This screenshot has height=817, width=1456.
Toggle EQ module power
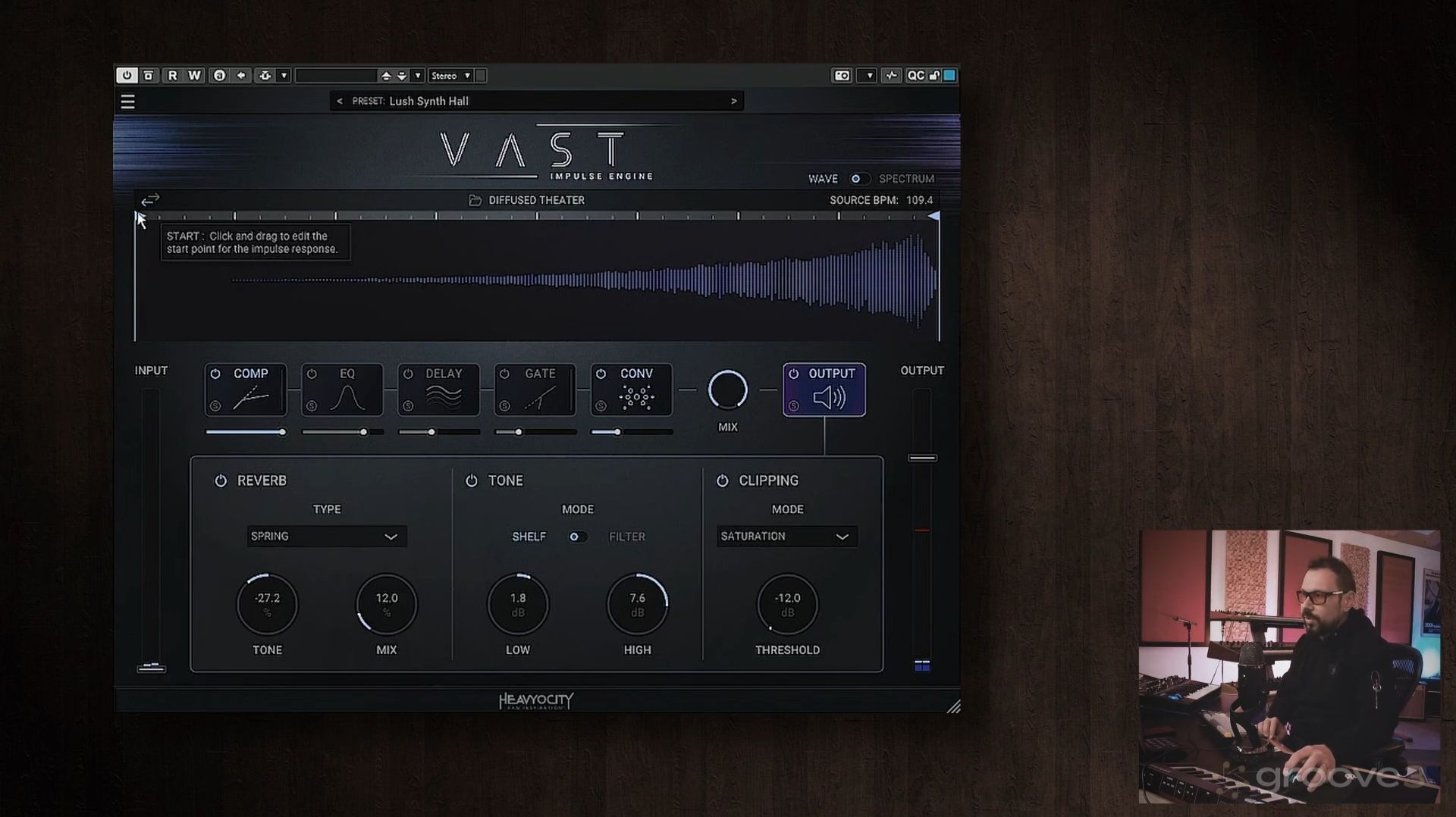312,374
